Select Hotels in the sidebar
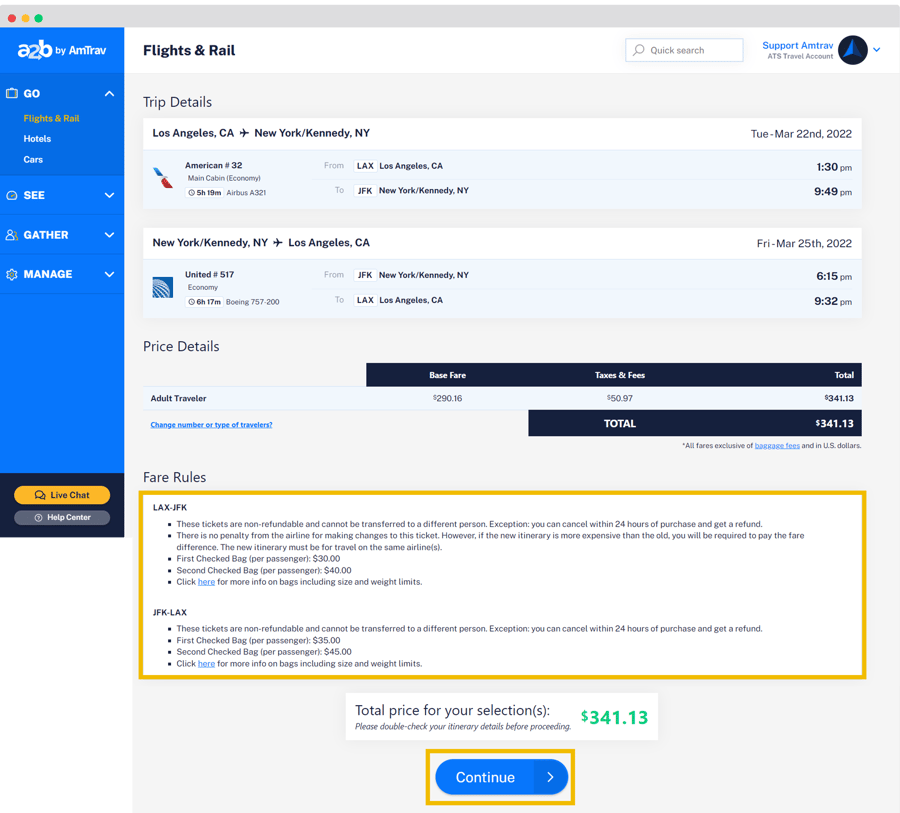 pos(37,139)
